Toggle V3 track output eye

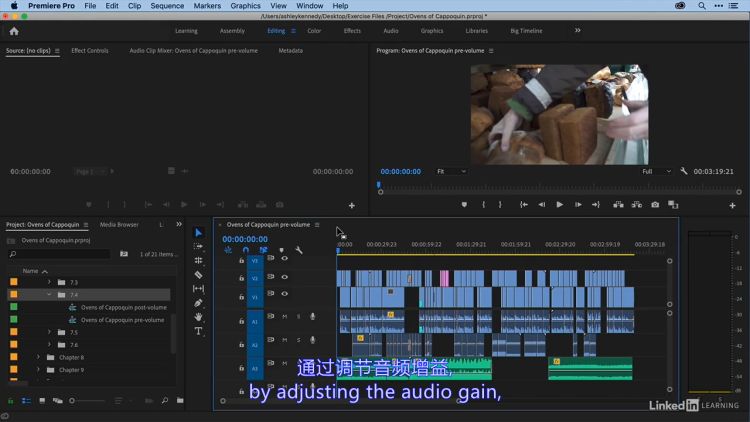click(x=285, y=258)
